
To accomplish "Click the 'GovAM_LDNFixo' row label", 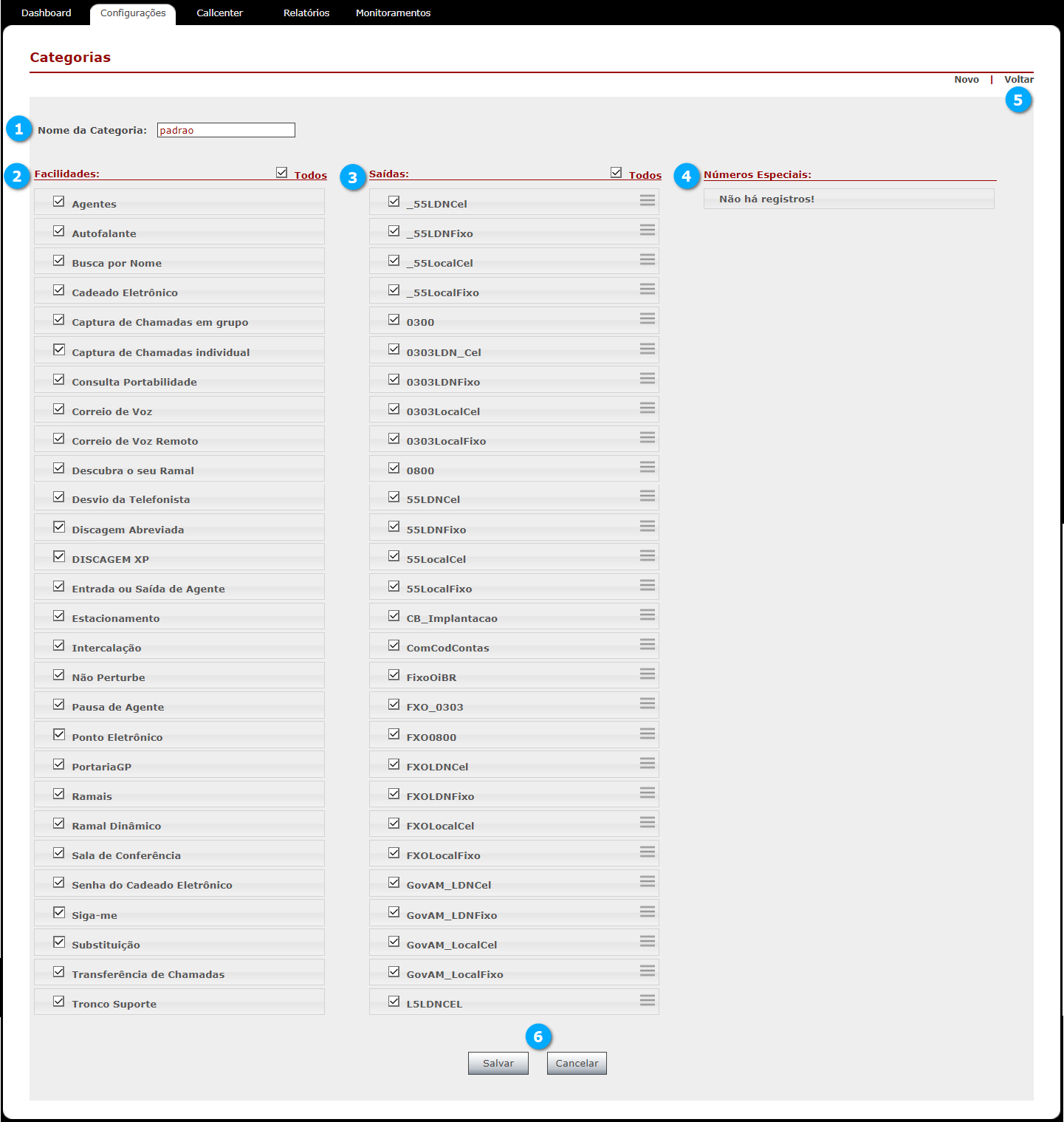I will point(452,916).
